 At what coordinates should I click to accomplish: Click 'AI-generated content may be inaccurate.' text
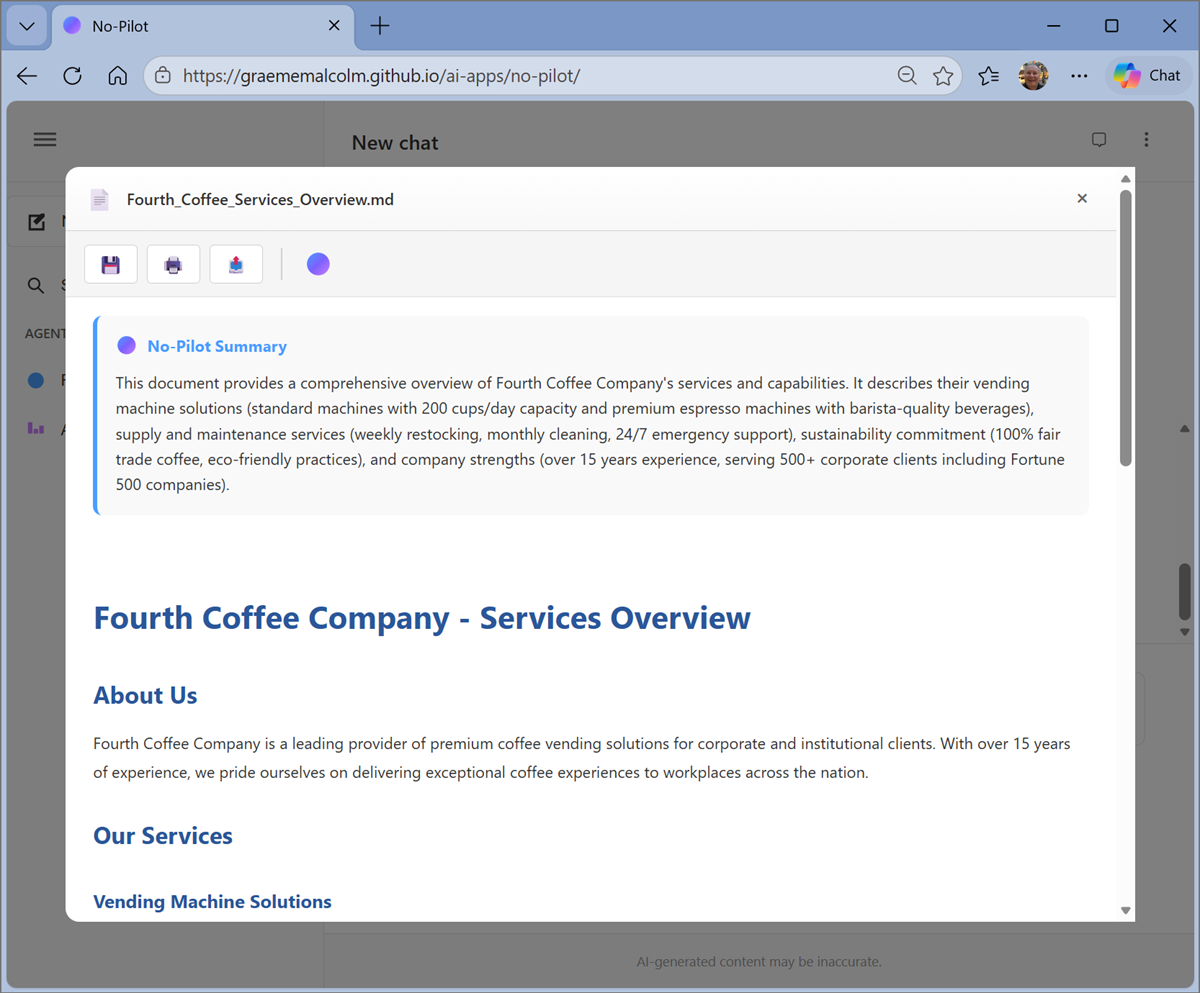(759, 962)
